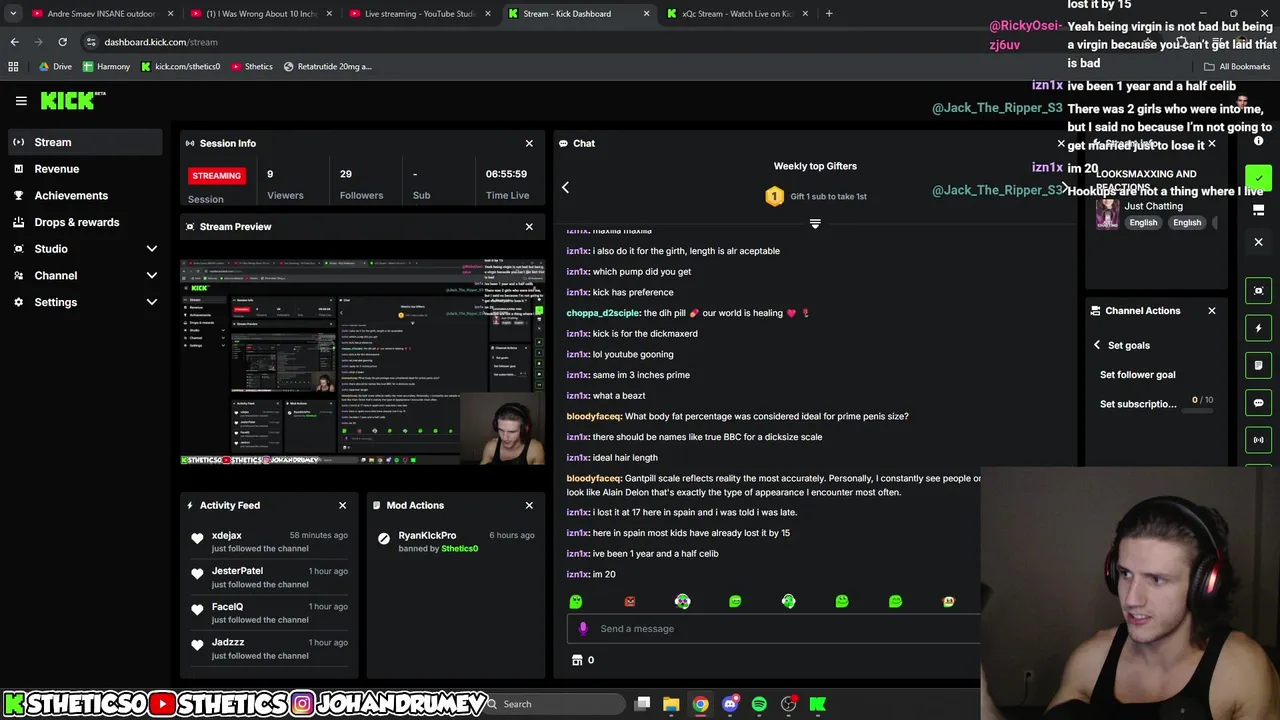1280x720 pixels.
Task: Reload the page
Action: click(x=62, y=42)
